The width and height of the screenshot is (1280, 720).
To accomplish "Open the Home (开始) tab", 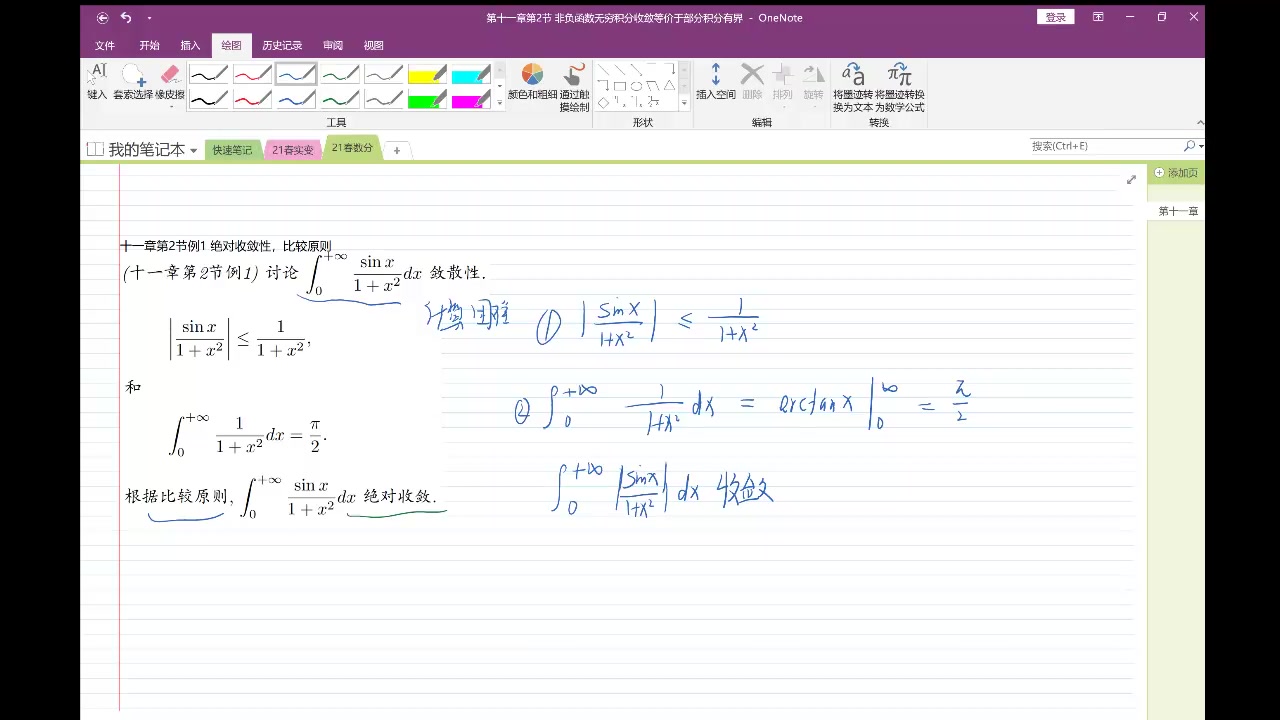I will pyautogui.click(x=149, y=45).
